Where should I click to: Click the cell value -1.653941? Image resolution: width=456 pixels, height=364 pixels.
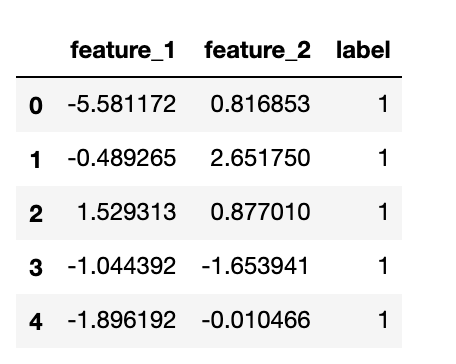coord(256,266)
